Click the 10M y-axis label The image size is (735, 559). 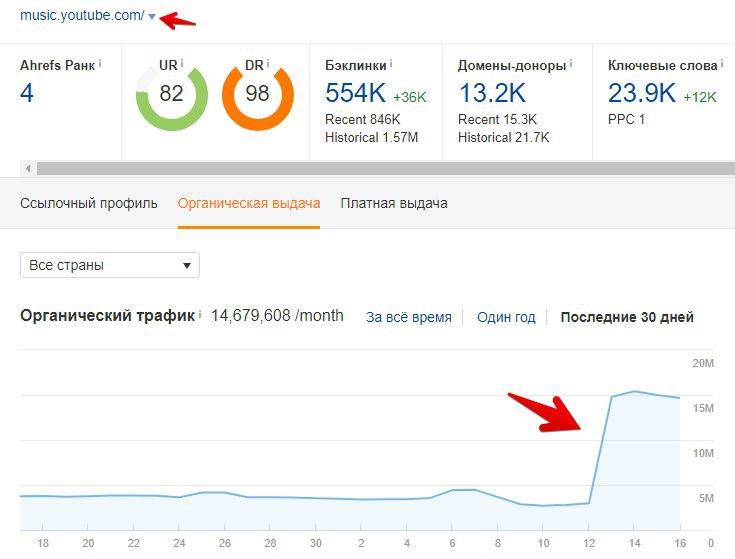(x=703, y=453)
